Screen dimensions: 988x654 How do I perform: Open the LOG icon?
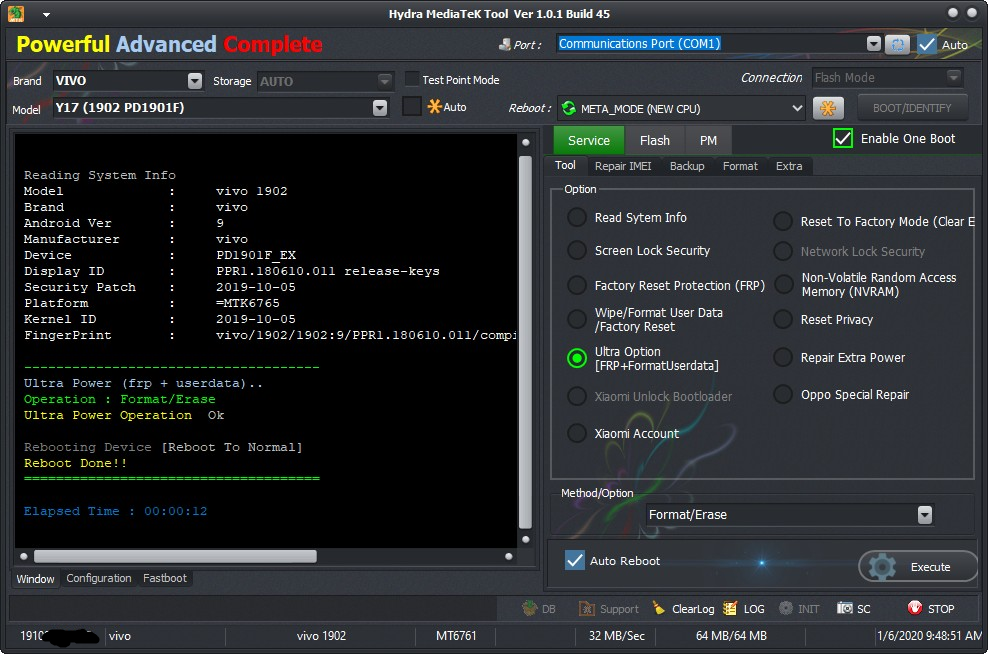coord(730,609)
